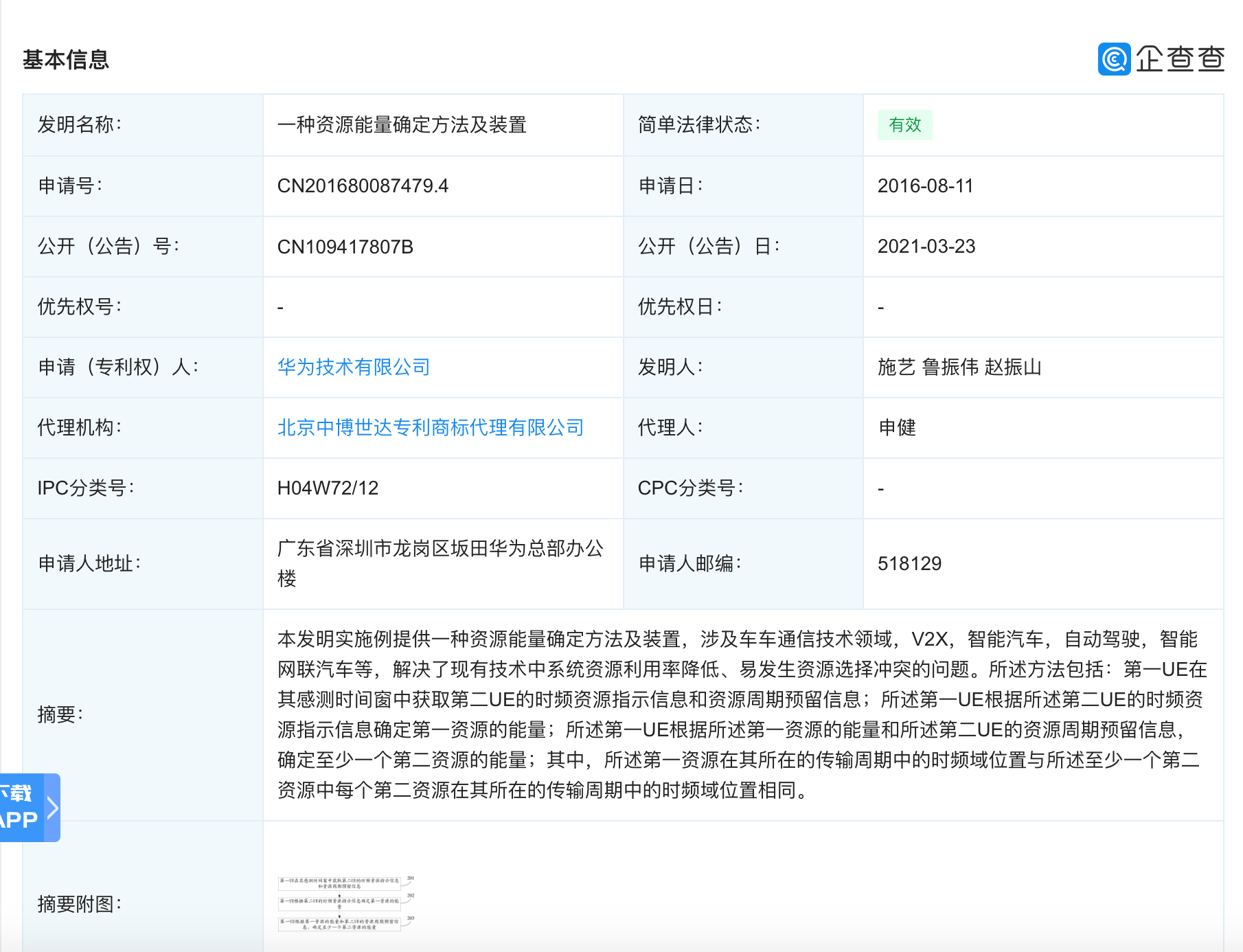Click the 基本信息 section heading
1243x952 pixels.
point(66,59)
